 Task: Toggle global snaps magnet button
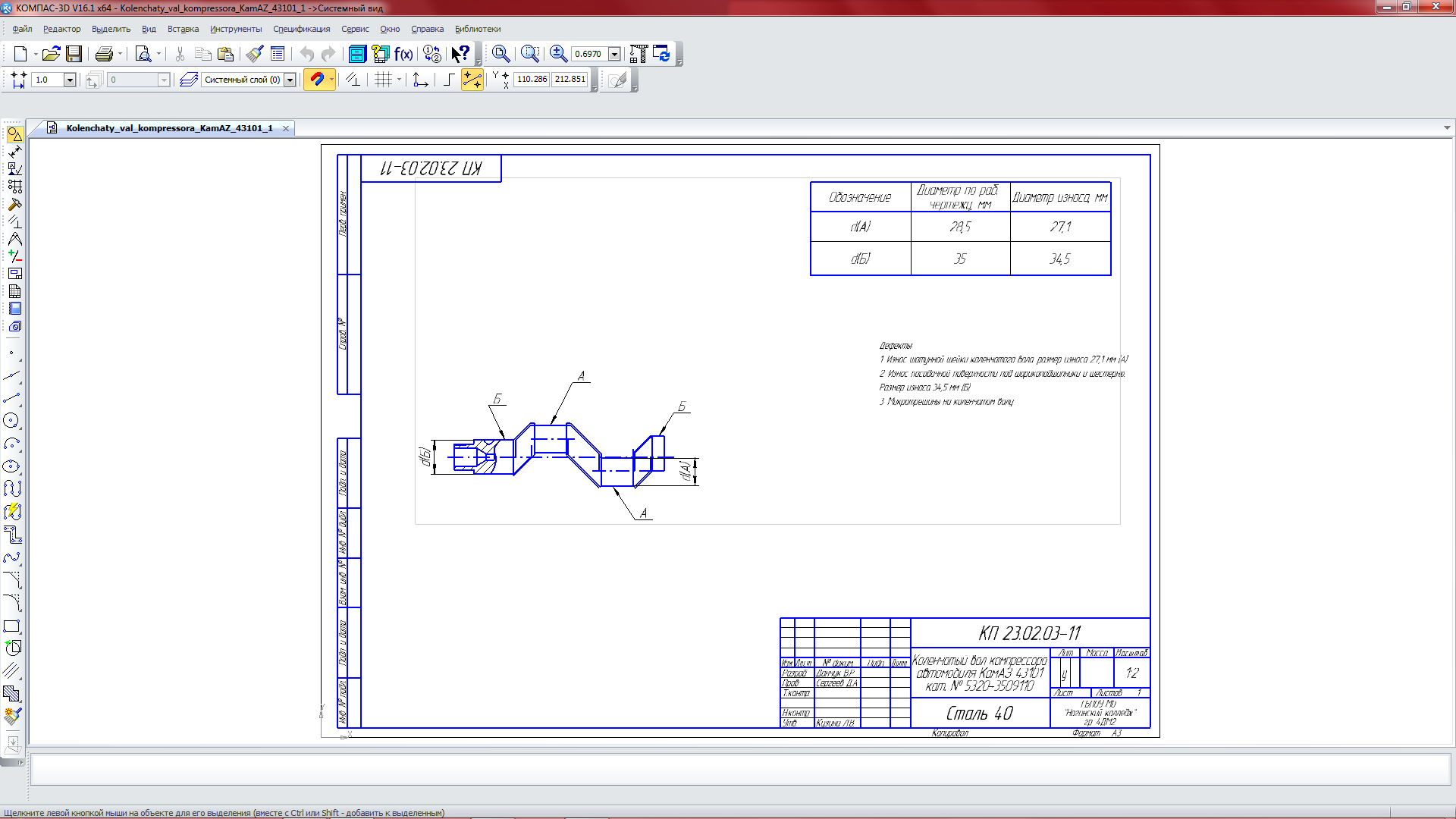(x=317, y=80)
